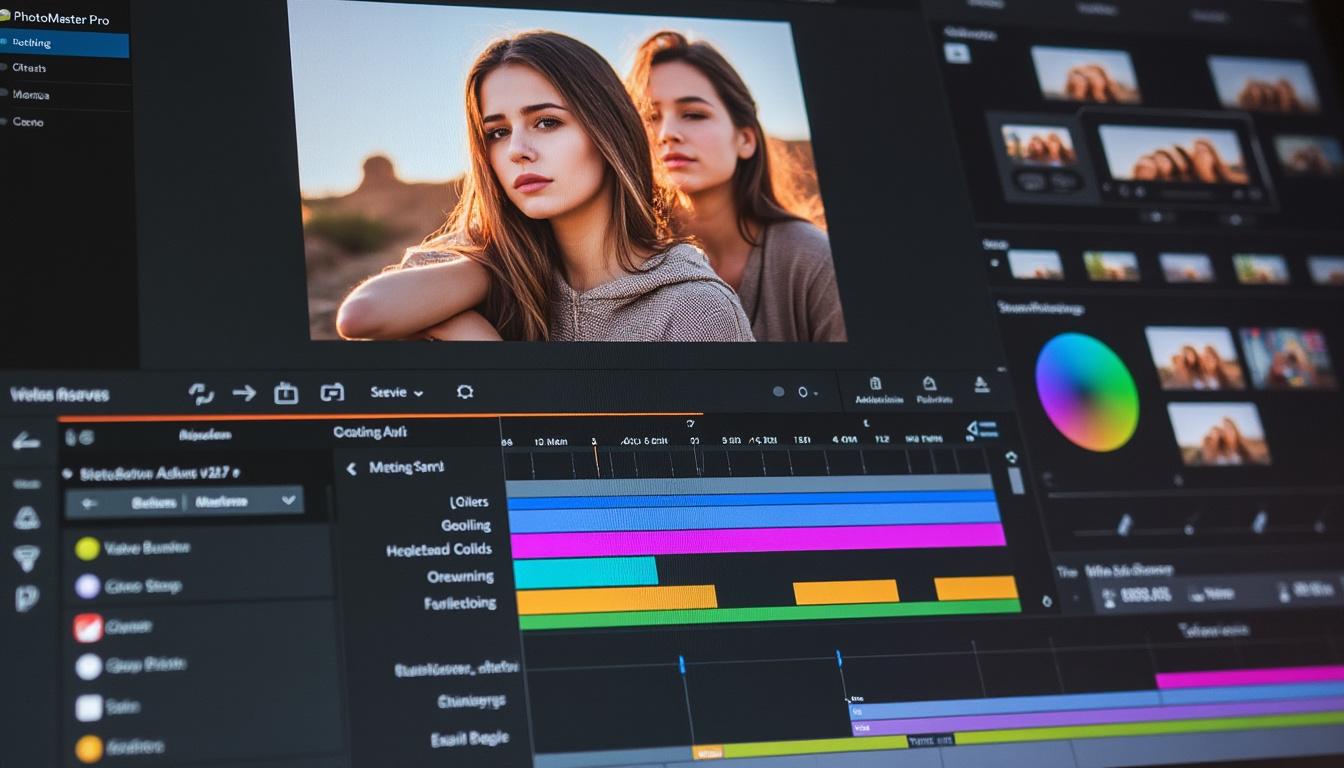
Task: Click the blue list icon above timeline scrollbar
Action: coord(983,430)
